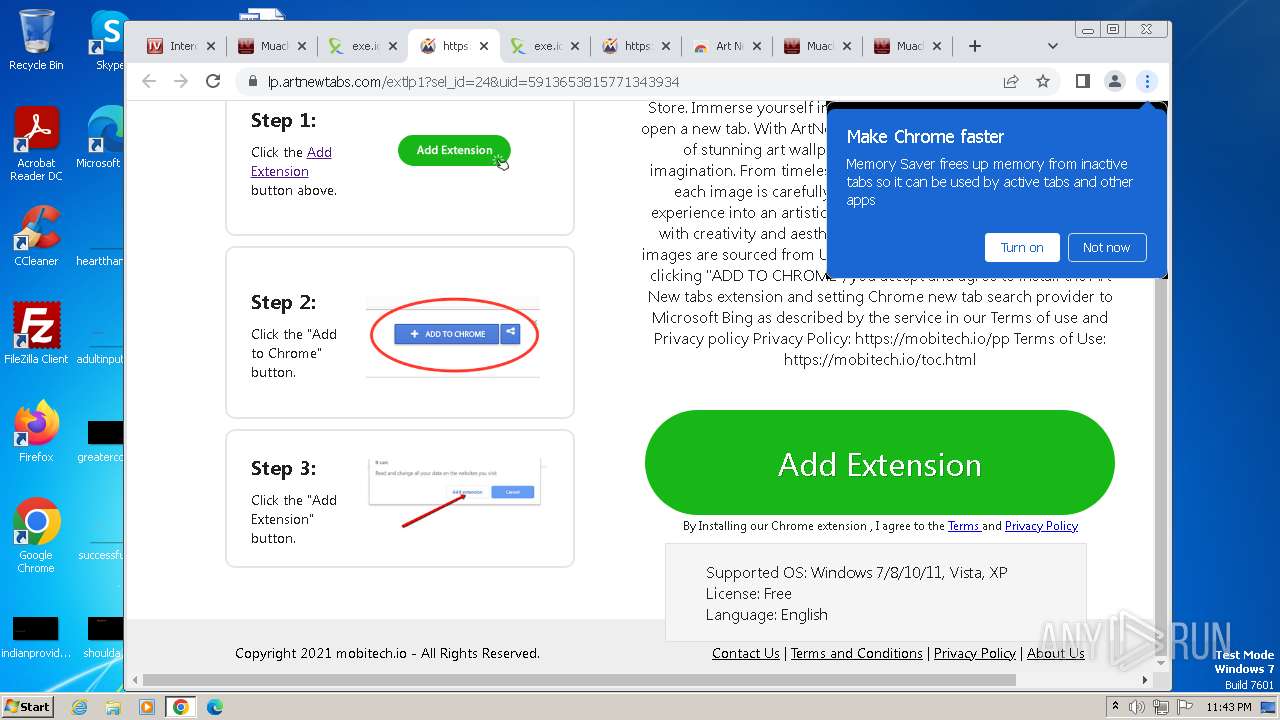Open Chrome three-dot menu
Image resolution: width=1280 pixels, height=720 pixels.
pyautogui.click(x=1147, y=81)
